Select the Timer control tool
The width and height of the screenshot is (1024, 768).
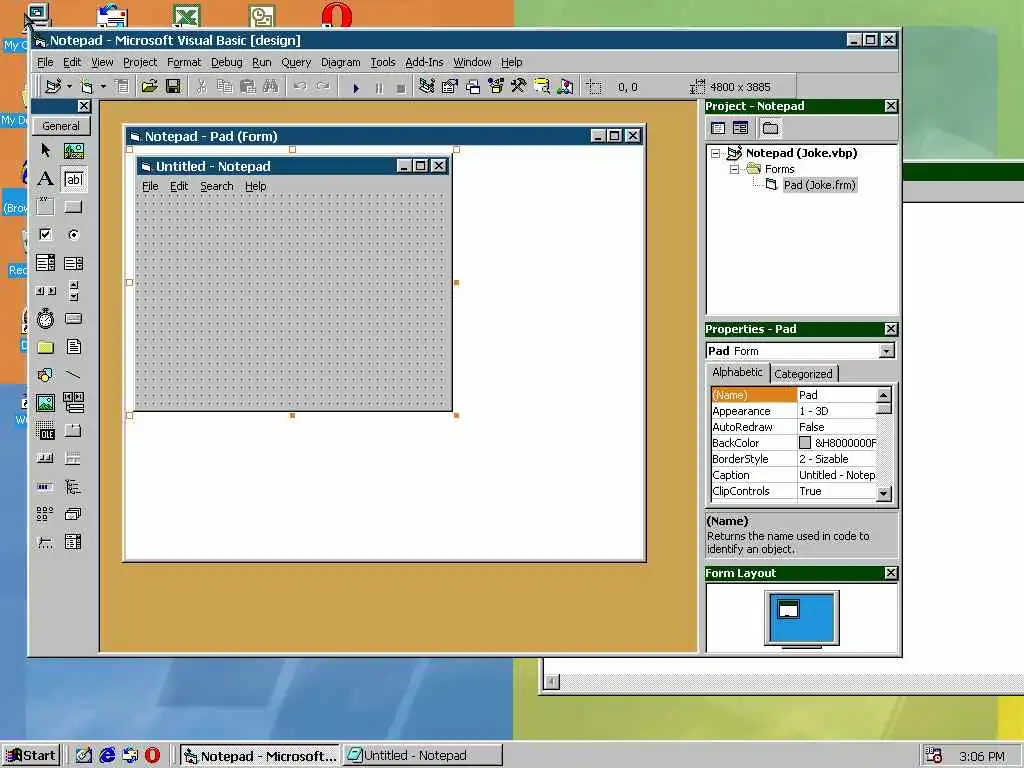click(x=45, y=319)
